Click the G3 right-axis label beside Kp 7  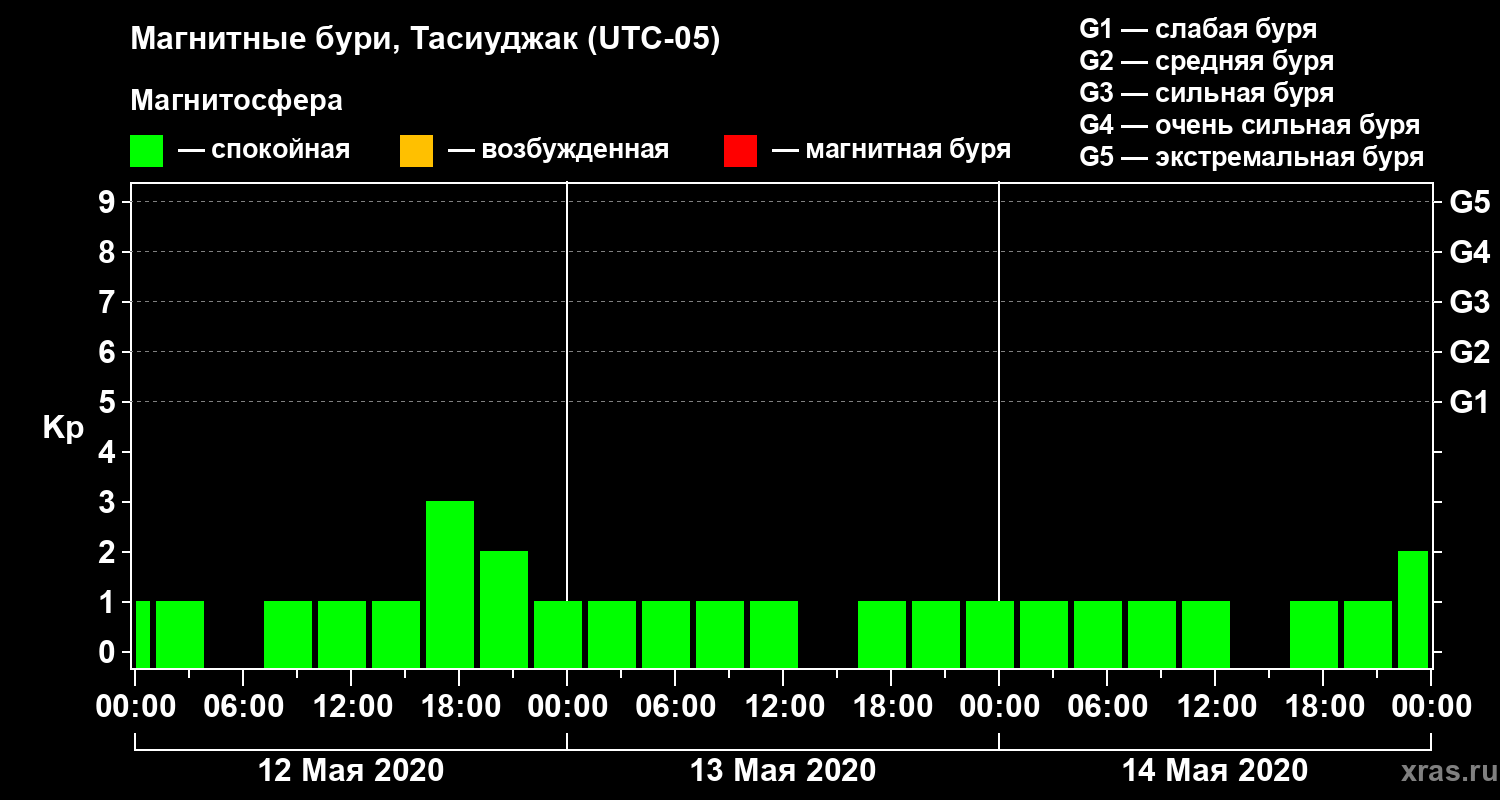[x=1469, y=302]
